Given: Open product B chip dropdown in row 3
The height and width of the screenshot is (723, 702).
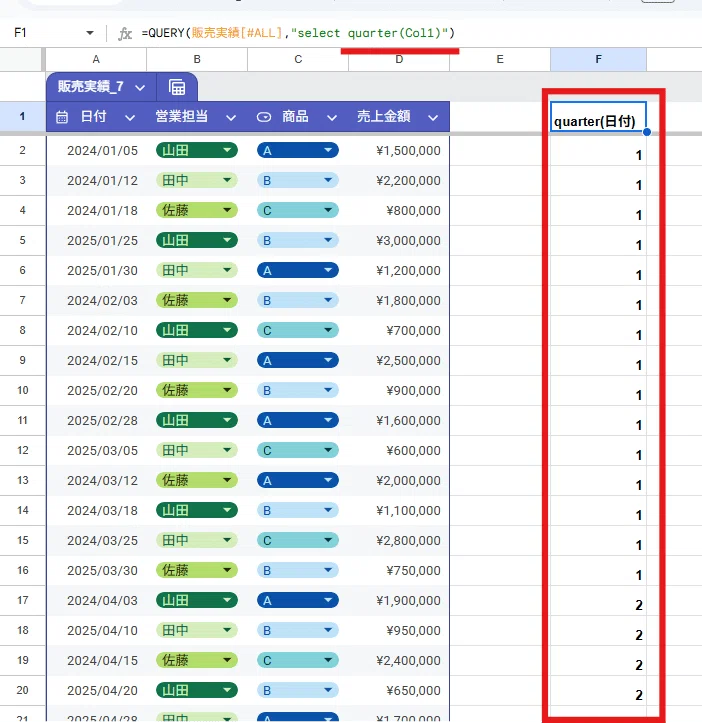Looking at the screenshot, I should click(x=328, y=180).
